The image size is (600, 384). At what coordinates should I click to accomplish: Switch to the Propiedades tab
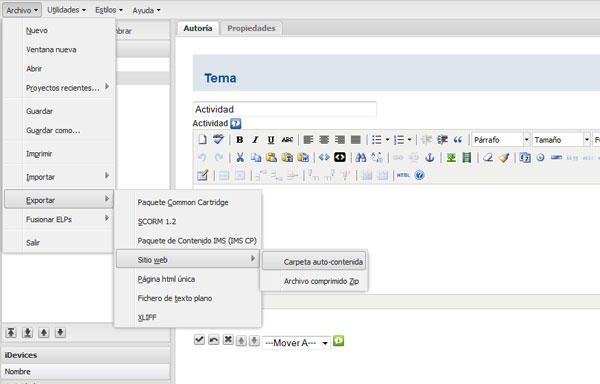(251, 28)
